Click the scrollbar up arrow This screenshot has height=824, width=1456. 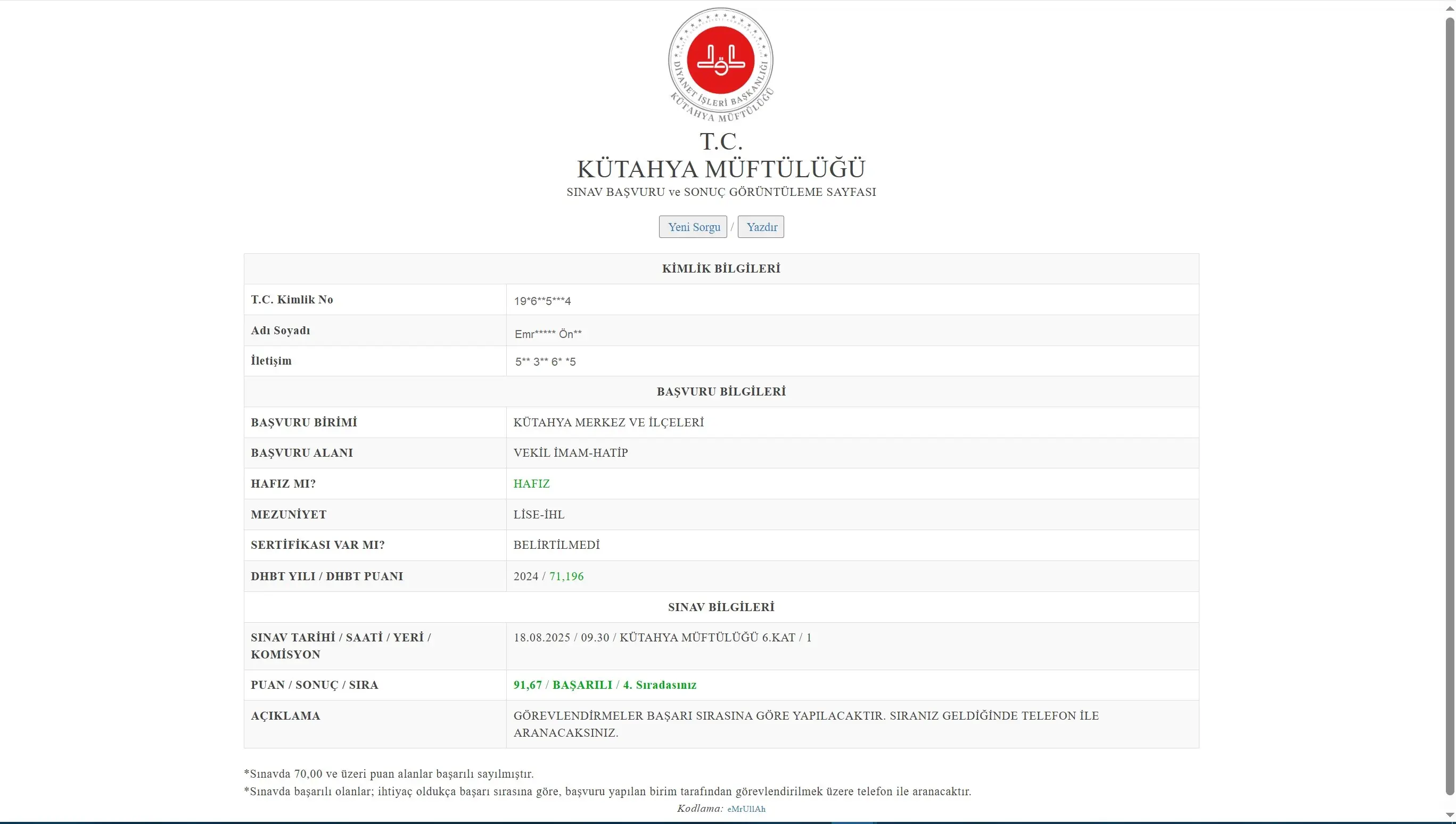point(1449,9)
